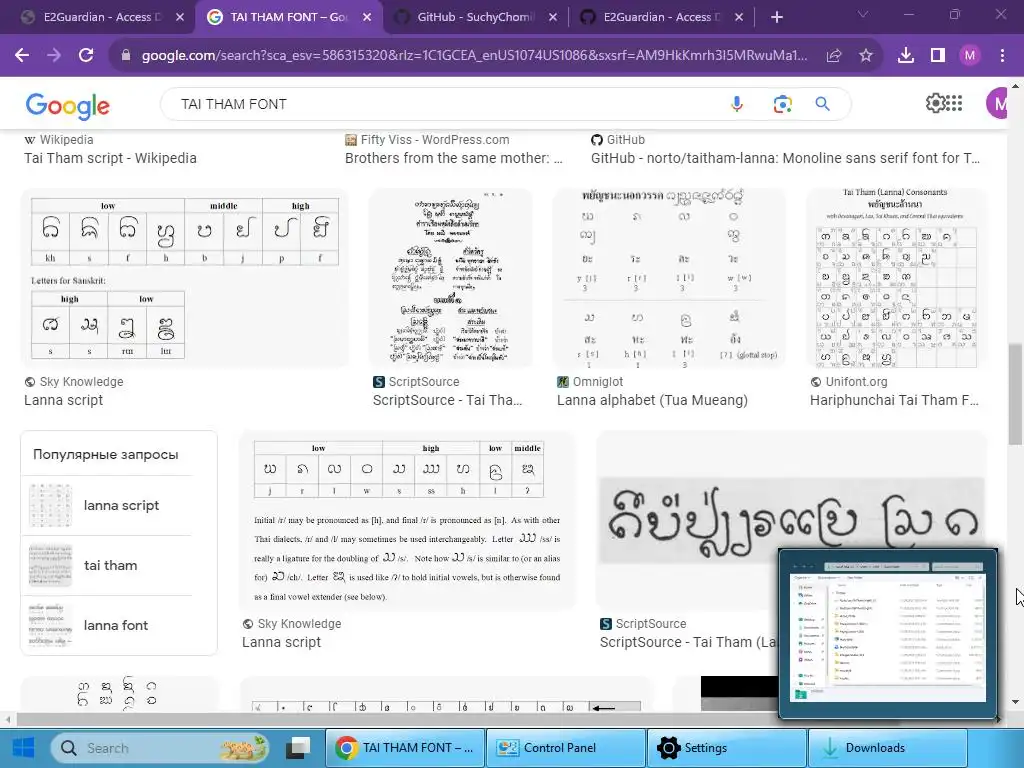This screenshot has height=768, width=1024.
Task: Go back using the browser back arrow
Action: coord(22,56)
